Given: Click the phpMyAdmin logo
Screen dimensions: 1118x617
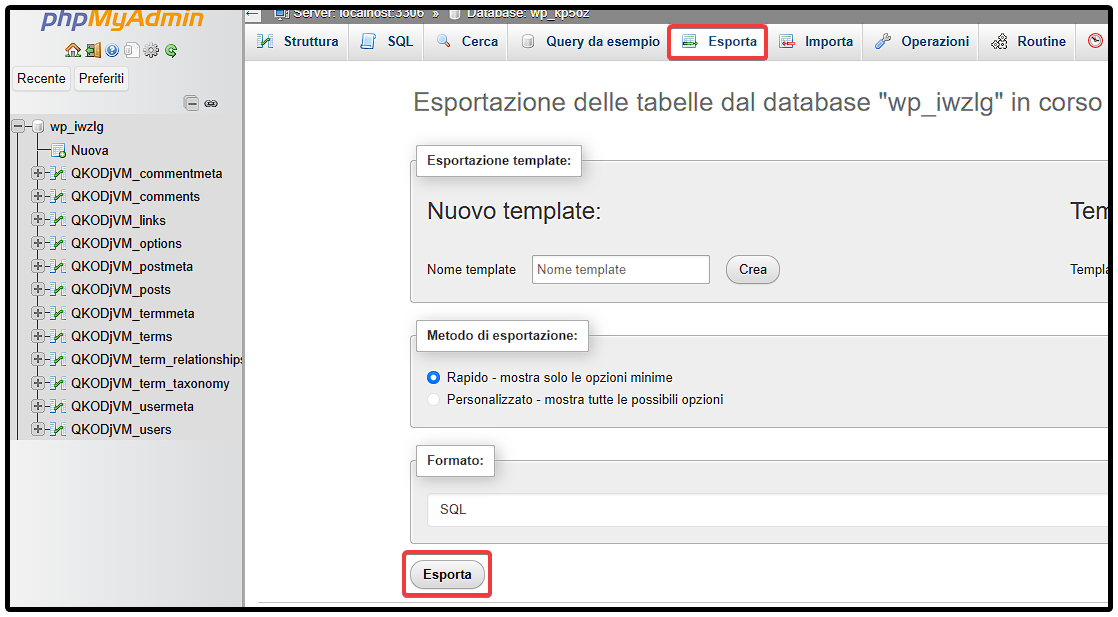Looking at the screenshot, I should 123,19.
